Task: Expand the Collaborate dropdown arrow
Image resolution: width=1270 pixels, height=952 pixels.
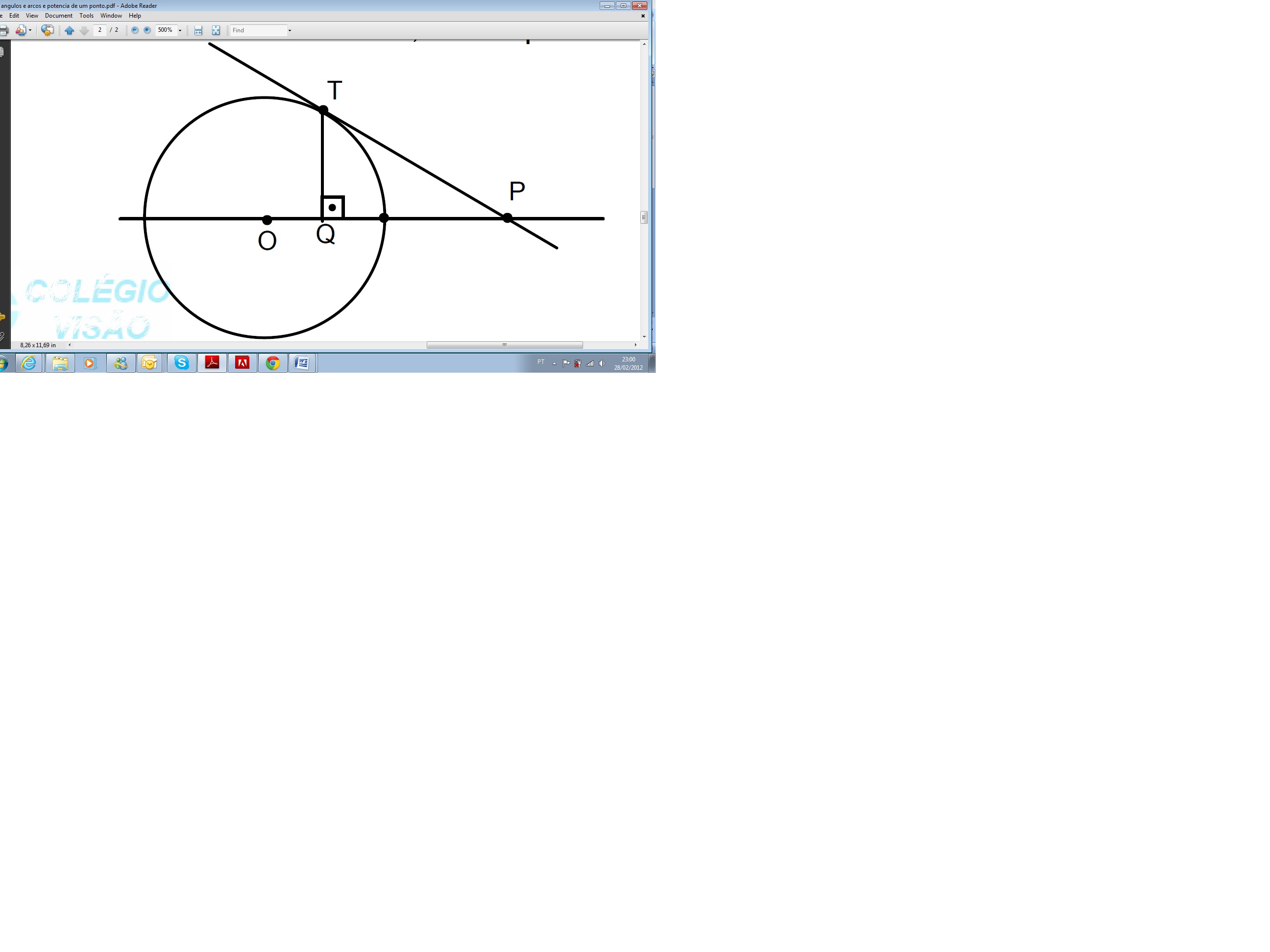Action: coord(30,30)
